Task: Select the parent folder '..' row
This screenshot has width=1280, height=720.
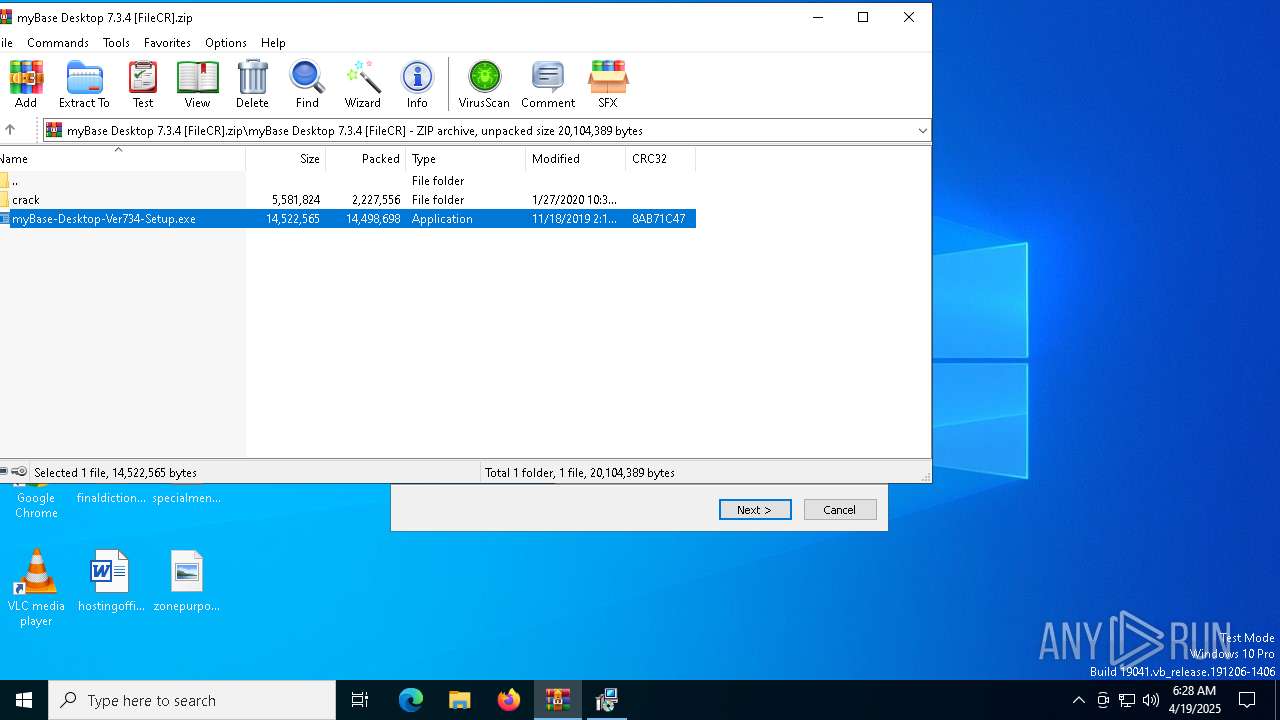Action: click(347, 181)
